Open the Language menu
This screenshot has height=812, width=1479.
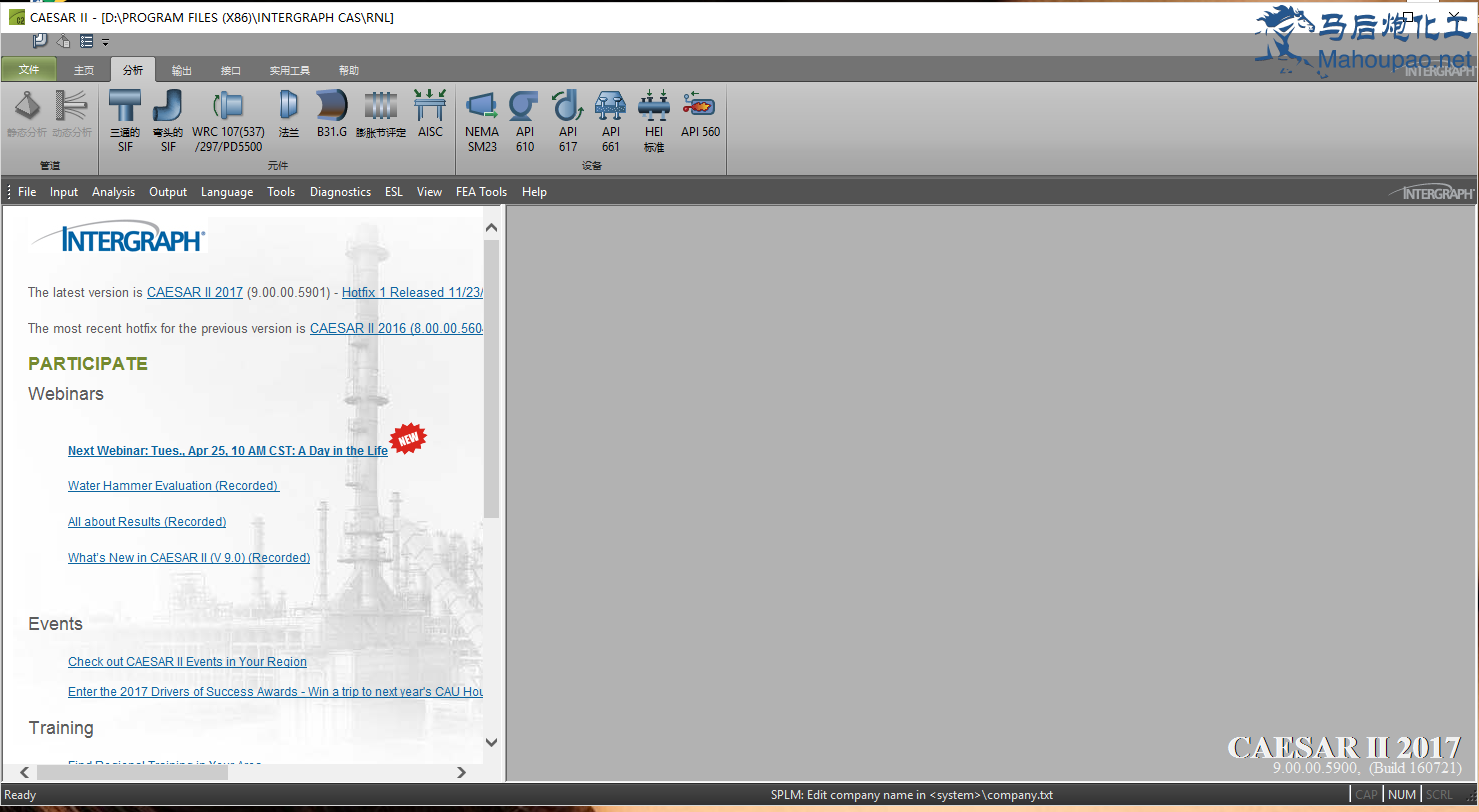tap(227, 192)
